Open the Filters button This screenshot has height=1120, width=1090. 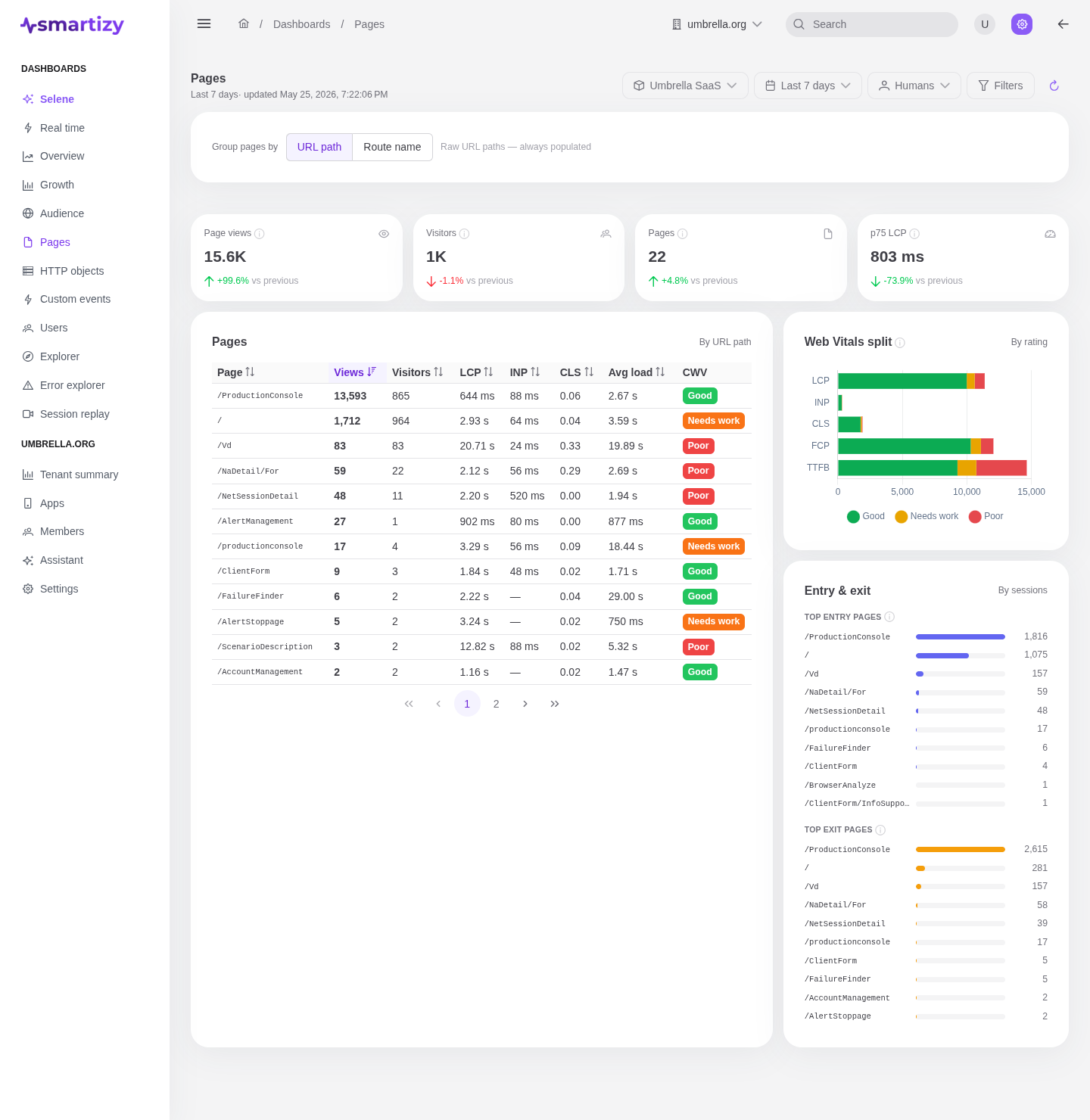click(1001, 86)
